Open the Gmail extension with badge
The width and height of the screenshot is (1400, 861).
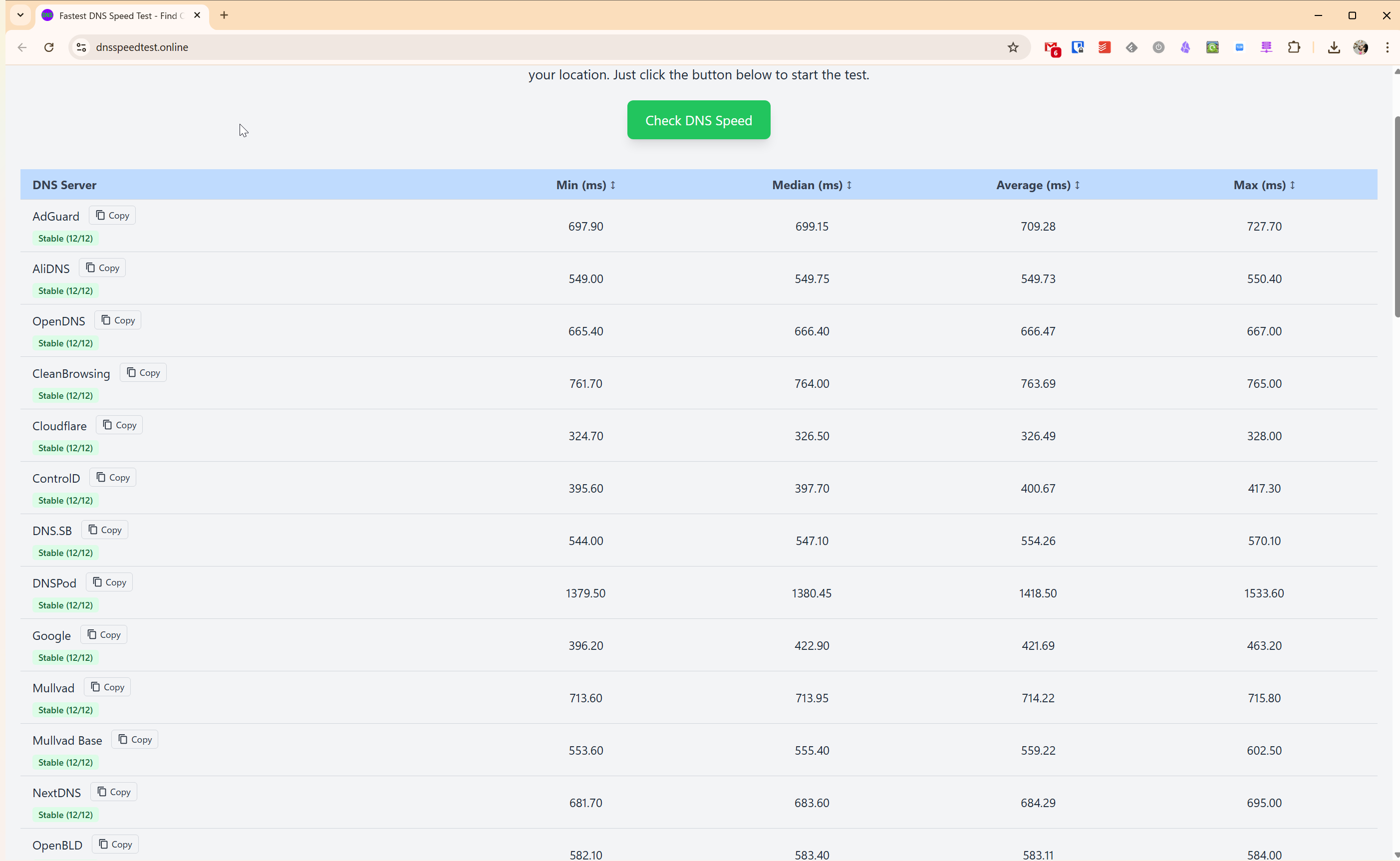pyautogui.click(x=1051, y=47)
